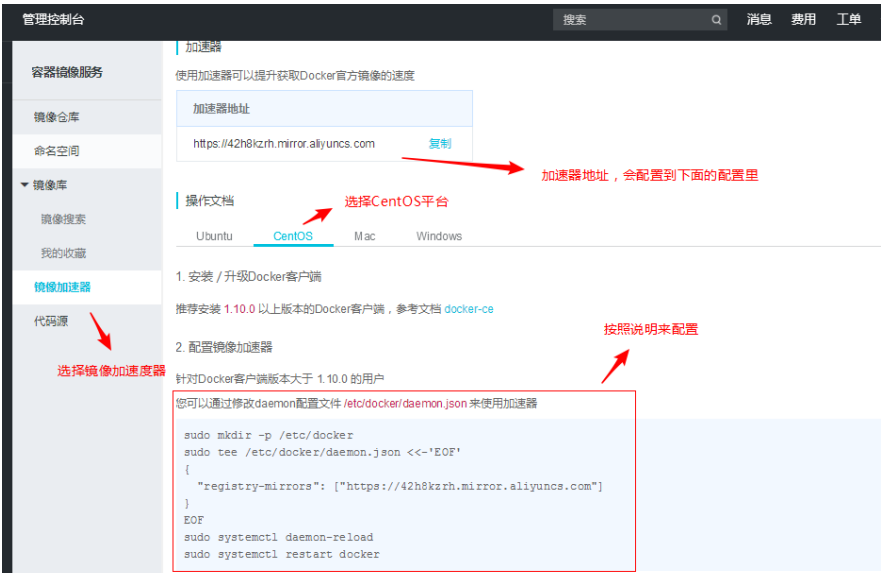Collapse the 镜像库 section arrow

point(24,185)
